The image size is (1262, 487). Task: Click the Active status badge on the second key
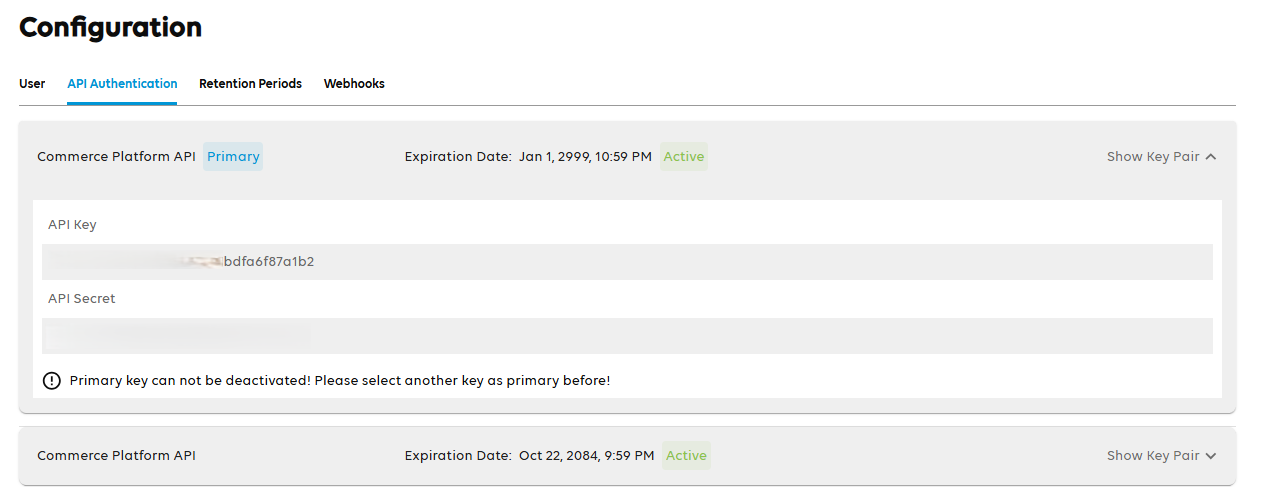click(686, 456)
